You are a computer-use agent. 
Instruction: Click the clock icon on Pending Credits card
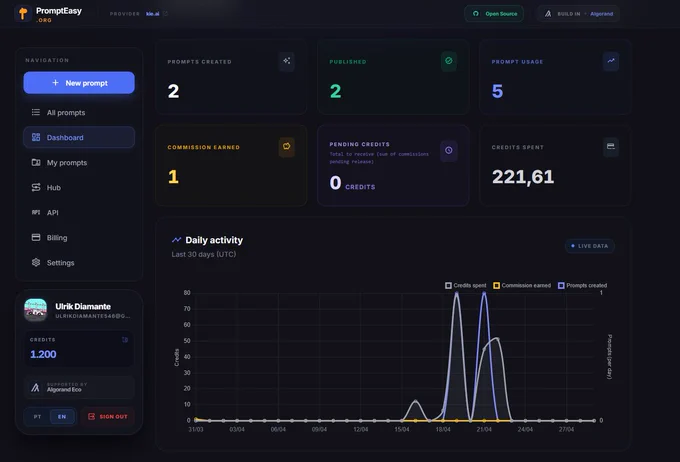tap(449, 150)
